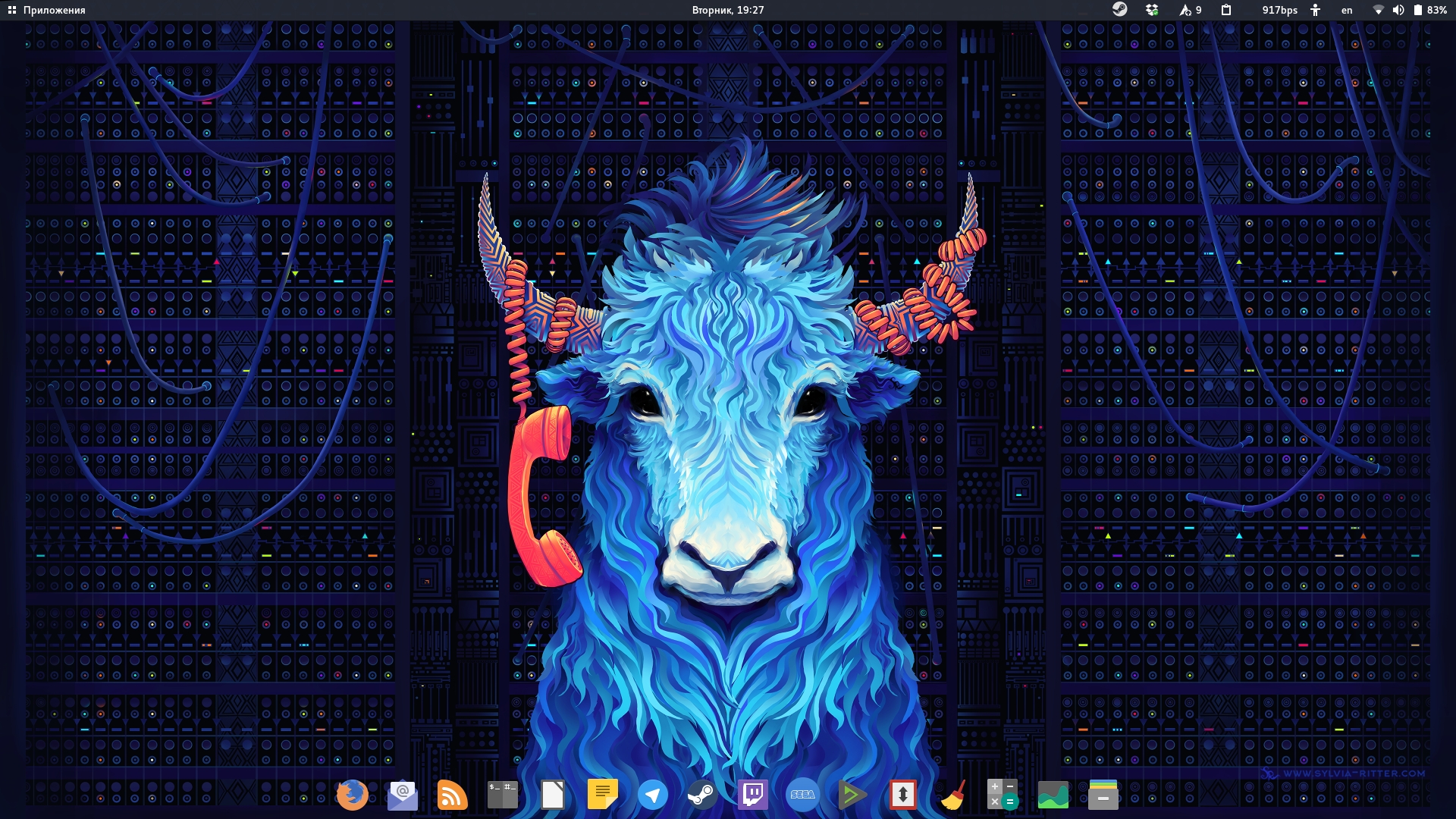This screenshot has width=1456, height=819.
Task: Open battery indicator showing 83%
Action: tap(1429, 10)
